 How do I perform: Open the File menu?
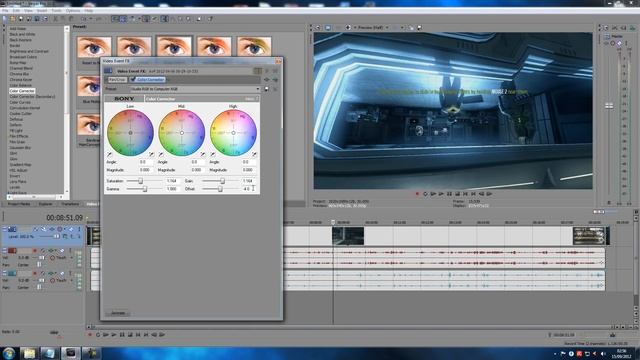5,11
